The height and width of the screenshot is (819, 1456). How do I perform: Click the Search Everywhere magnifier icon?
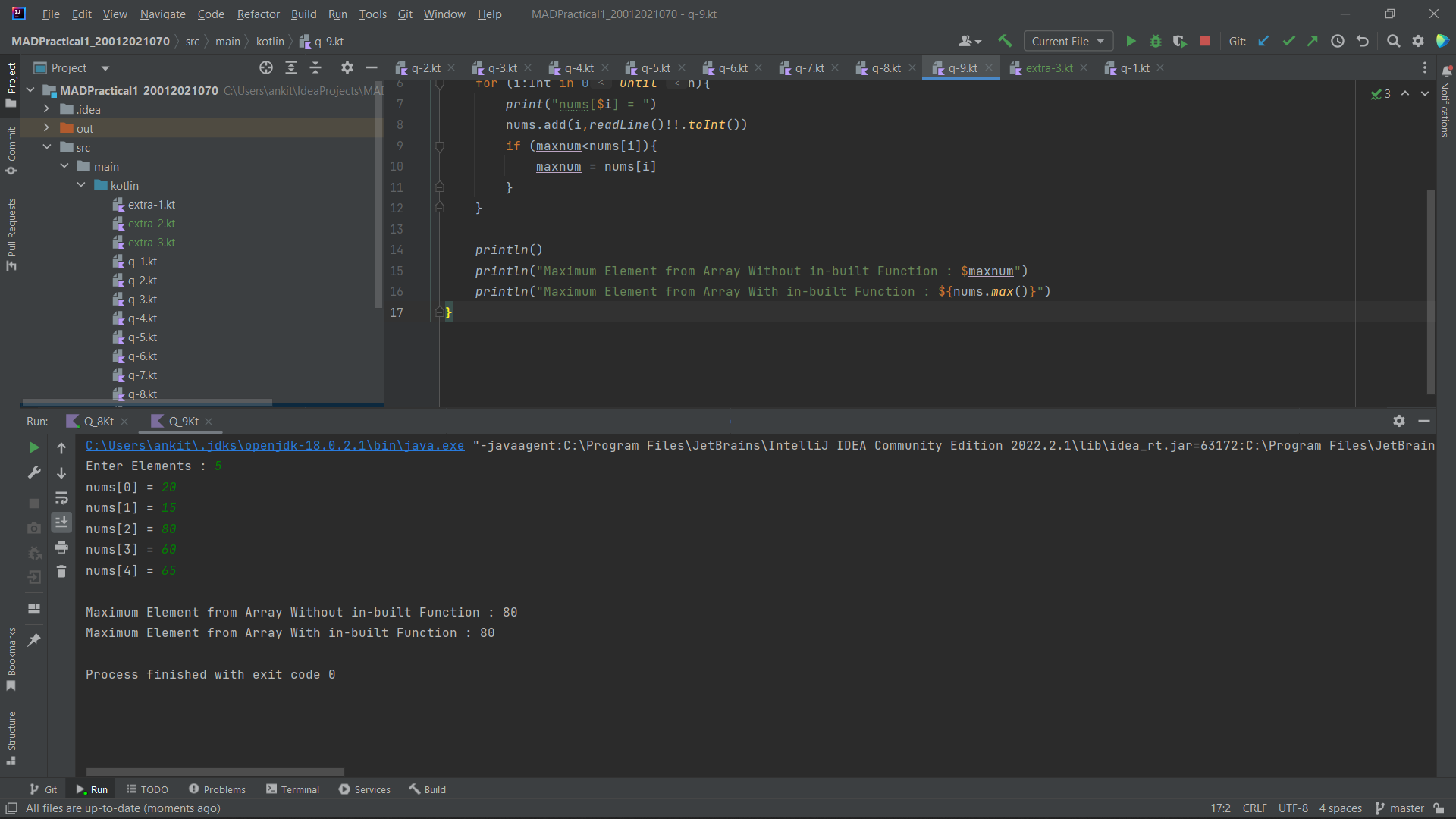pyautogui.click(x=1393, y=42)
